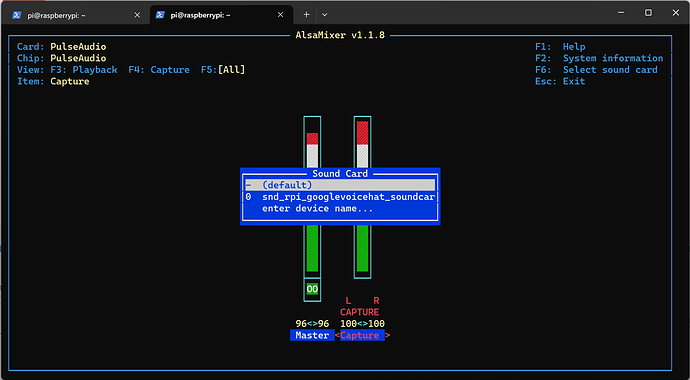The height and width of the screenshot is (380, 690).
Task: Open a new terminal tab with plus
Action: [x=306, y=15]
